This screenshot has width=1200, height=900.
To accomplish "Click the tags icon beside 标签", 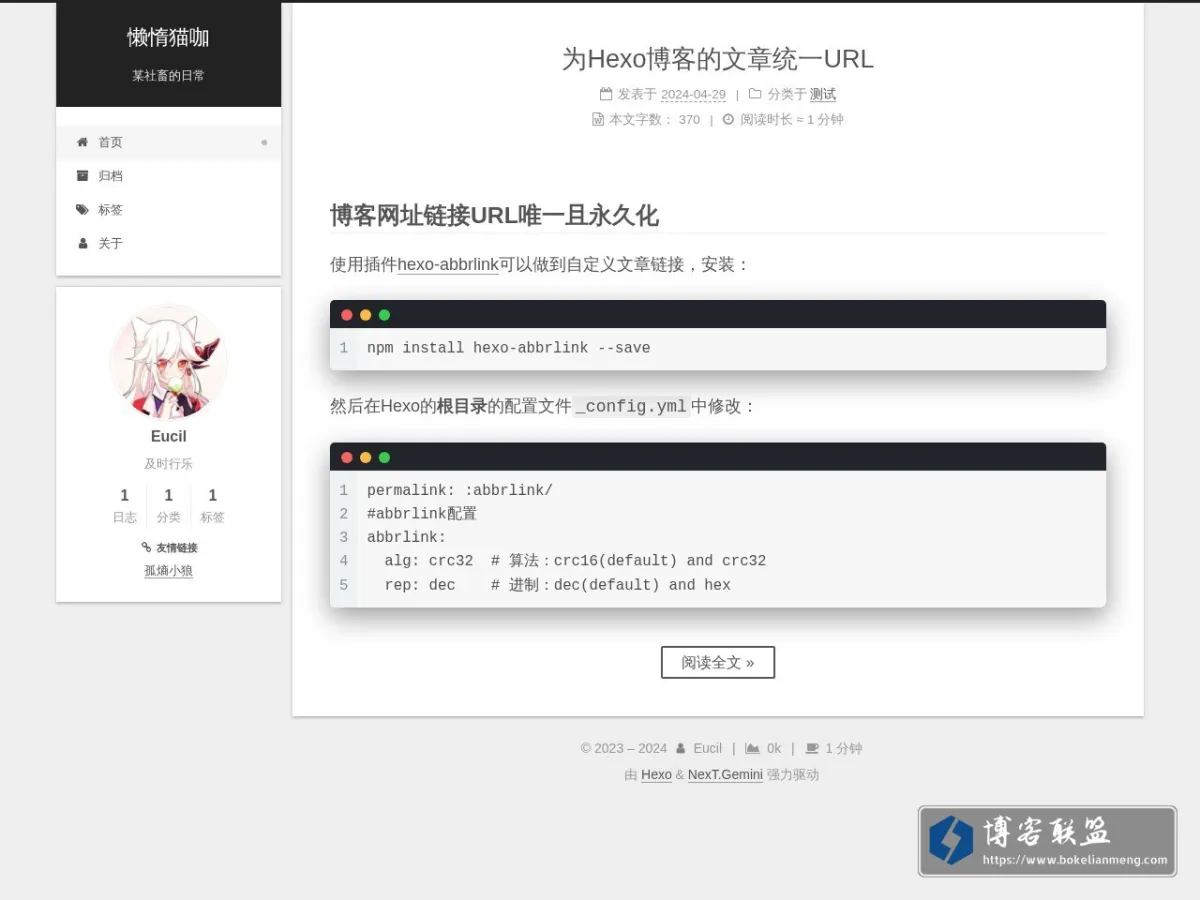I will pos(82,210).
